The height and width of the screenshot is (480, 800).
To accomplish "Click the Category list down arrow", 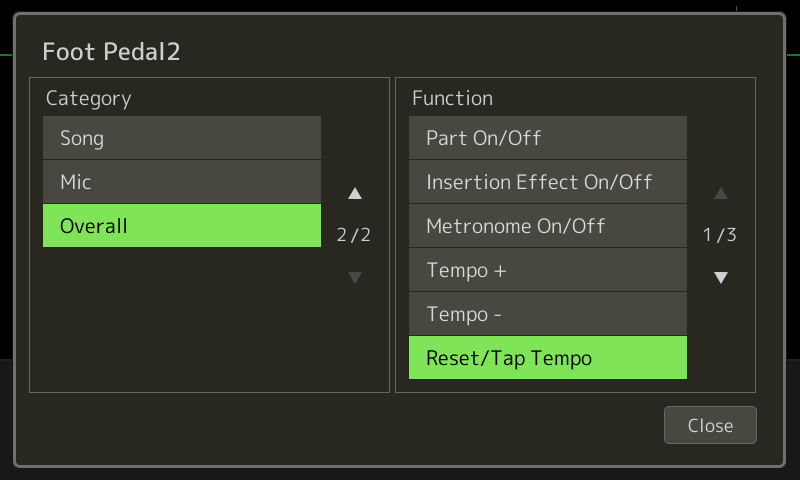I will 355,277.
